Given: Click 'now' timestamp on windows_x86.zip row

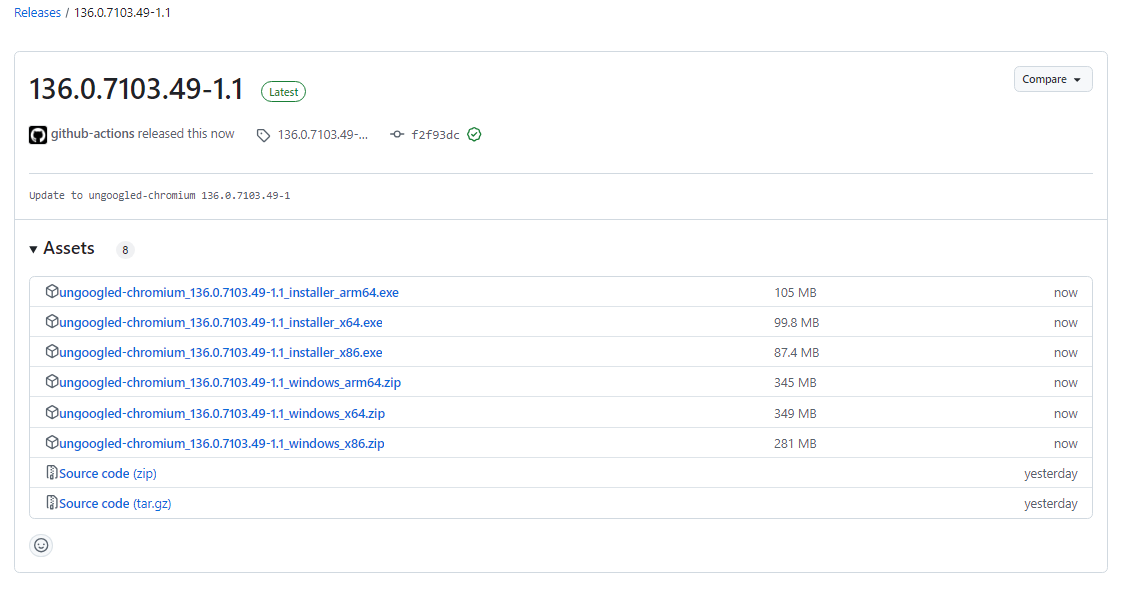Looking at the screenshot, I should pos(1065,443).
